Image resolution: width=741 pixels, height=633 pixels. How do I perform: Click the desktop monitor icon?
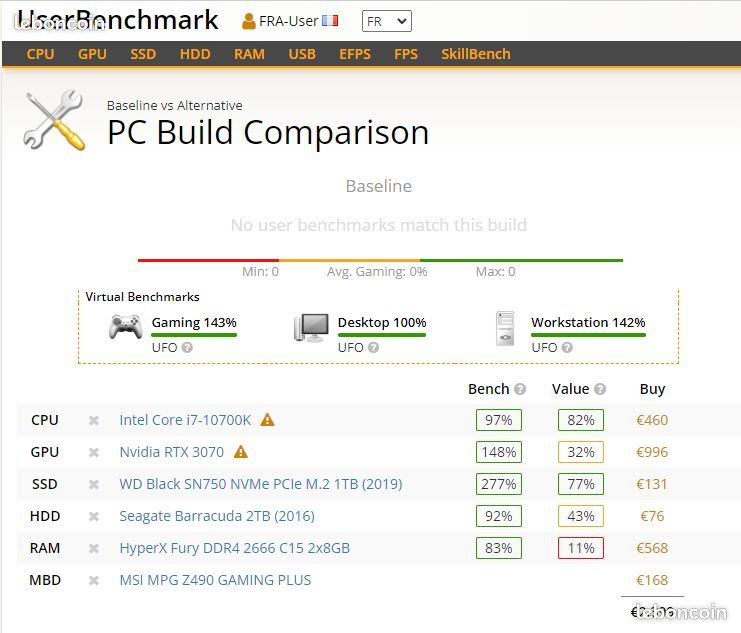[x=311, y=328]
